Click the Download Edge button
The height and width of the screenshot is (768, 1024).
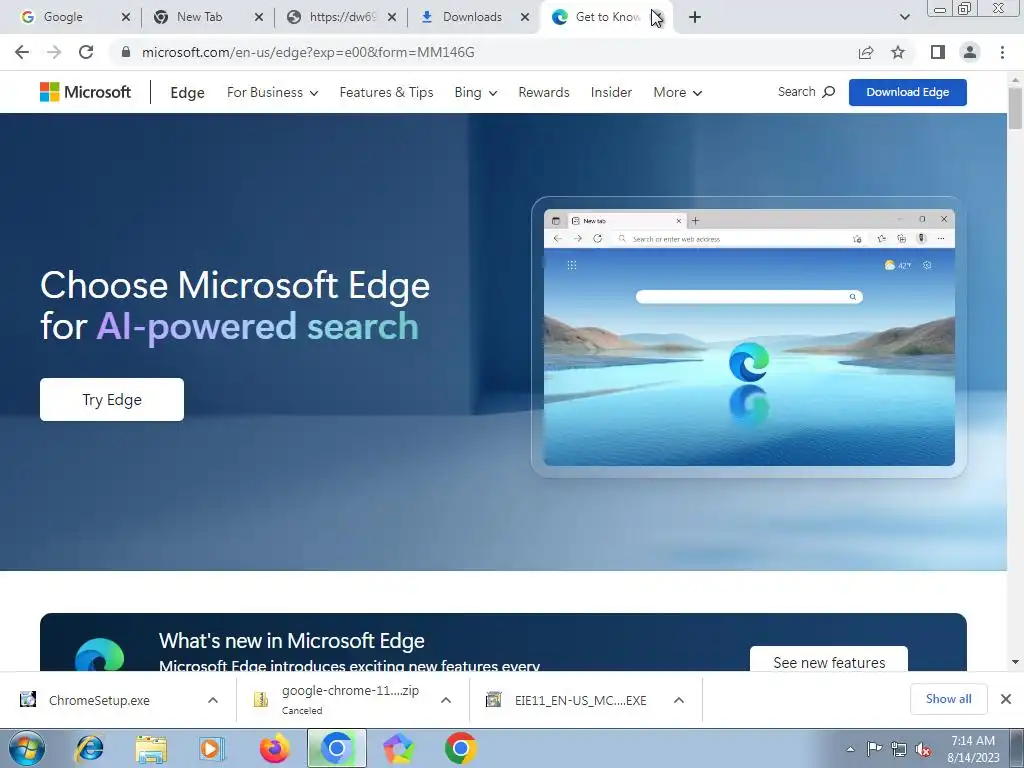click(908, 92)
